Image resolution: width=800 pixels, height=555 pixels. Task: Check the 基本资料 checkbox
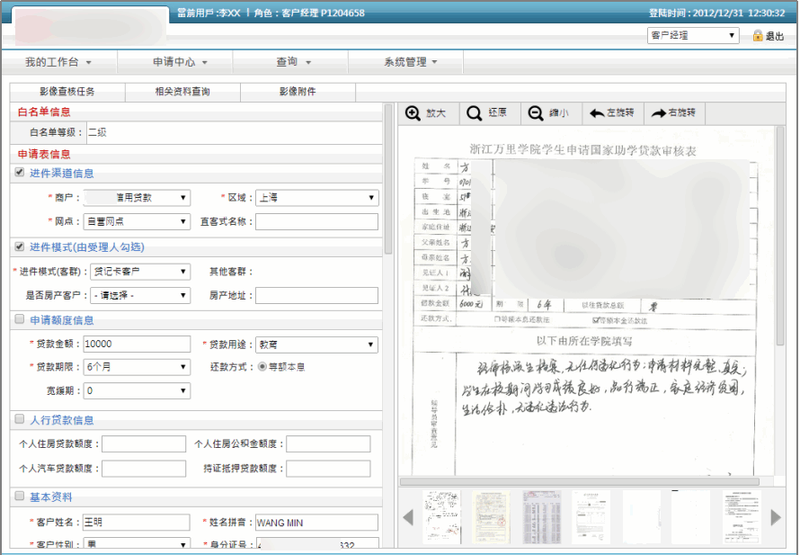(x=19, y=495)
